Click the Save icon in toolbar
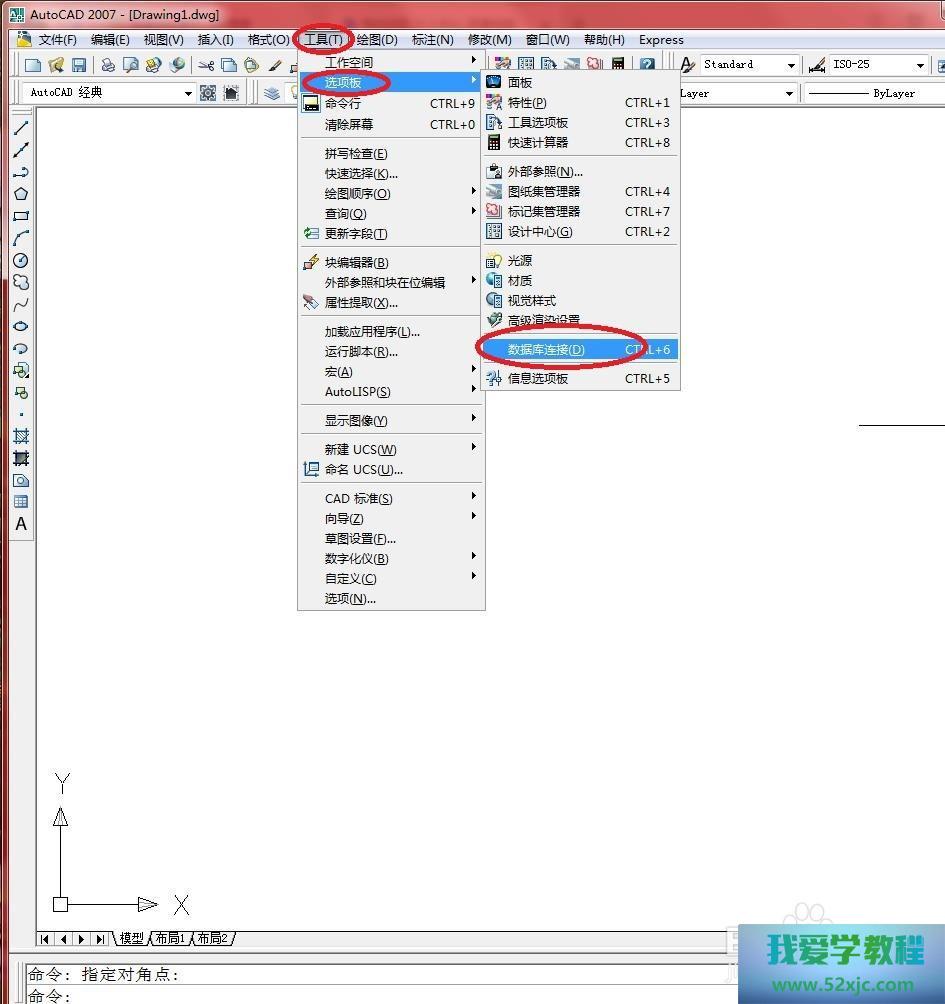The width and height of the screenshot is (945, 1004). 79,65
